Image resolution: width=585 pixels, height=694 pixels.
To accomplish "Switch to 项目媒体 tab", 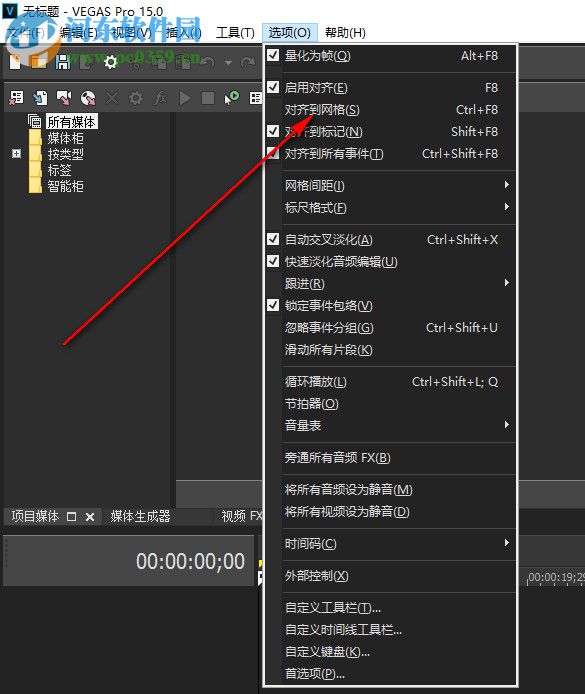I will (x=35, y=516).
